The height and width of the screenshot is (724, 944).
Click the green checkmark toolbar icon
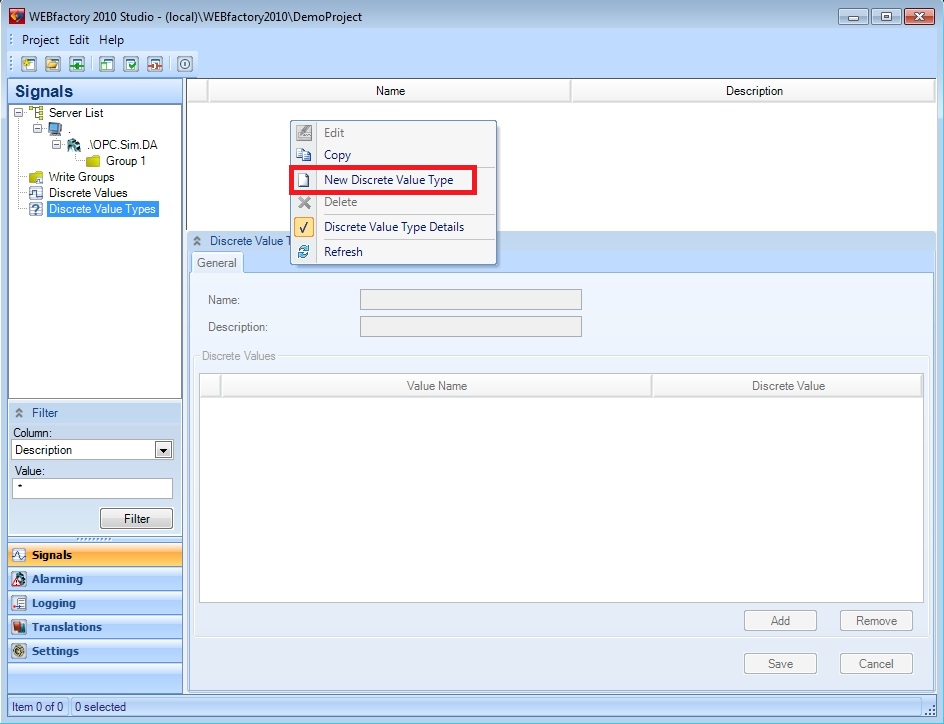[x=131, y=64]
